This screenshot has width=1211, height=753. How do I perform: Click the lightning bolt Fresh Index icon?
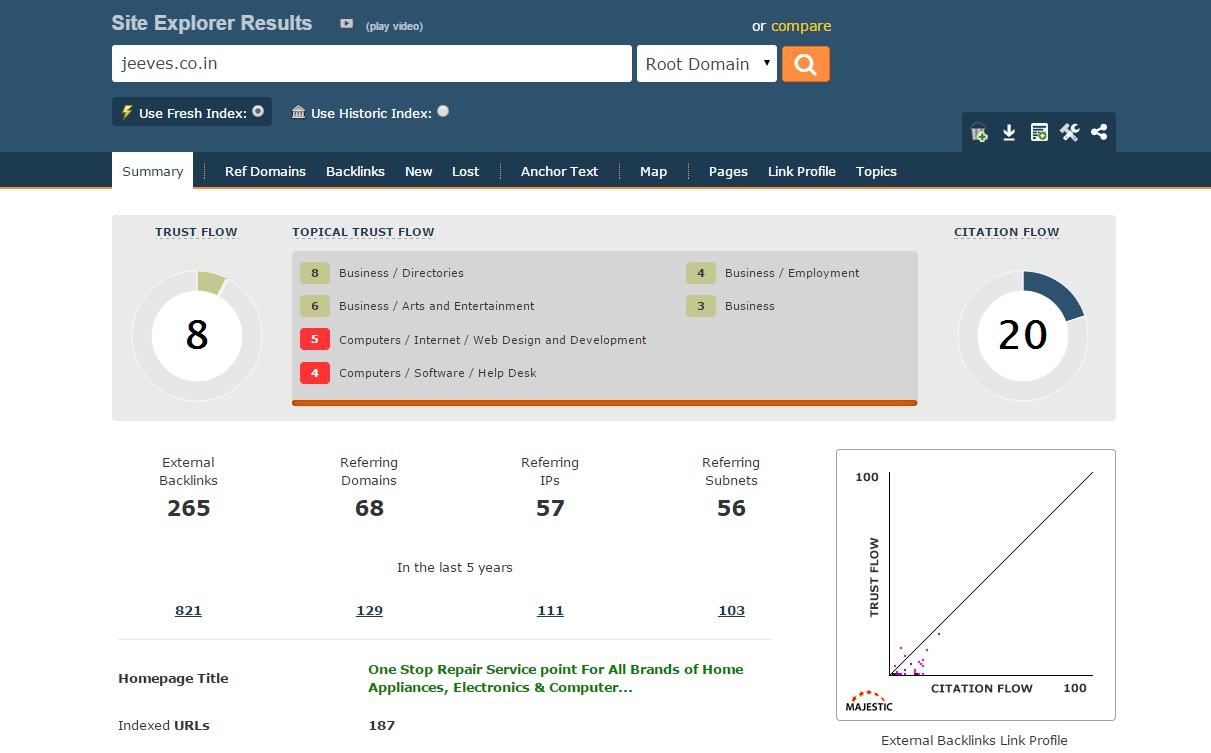127,112
